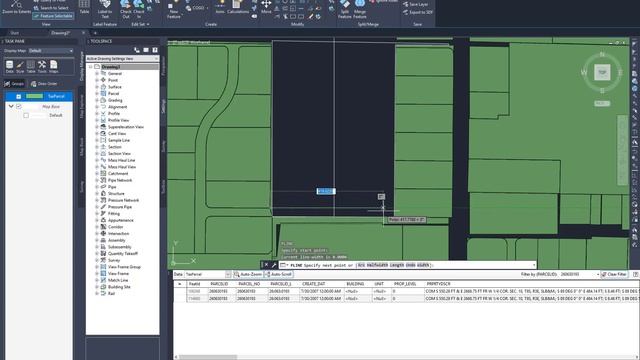Click the Style icon in Task Pane

[x=20, y=67]
